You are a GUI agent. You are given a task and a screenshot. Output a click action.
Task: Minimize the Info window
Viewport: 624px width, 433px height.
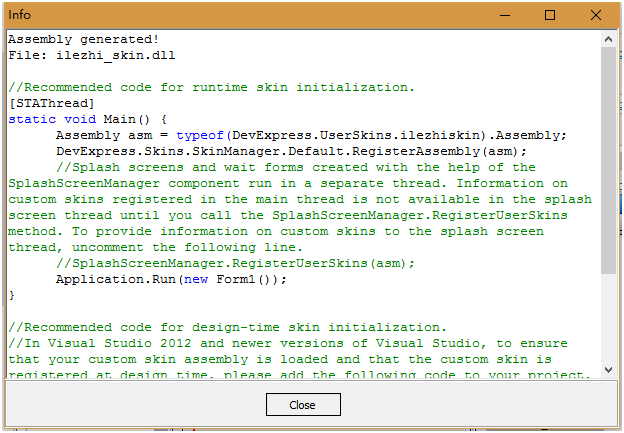pos(505,15)
